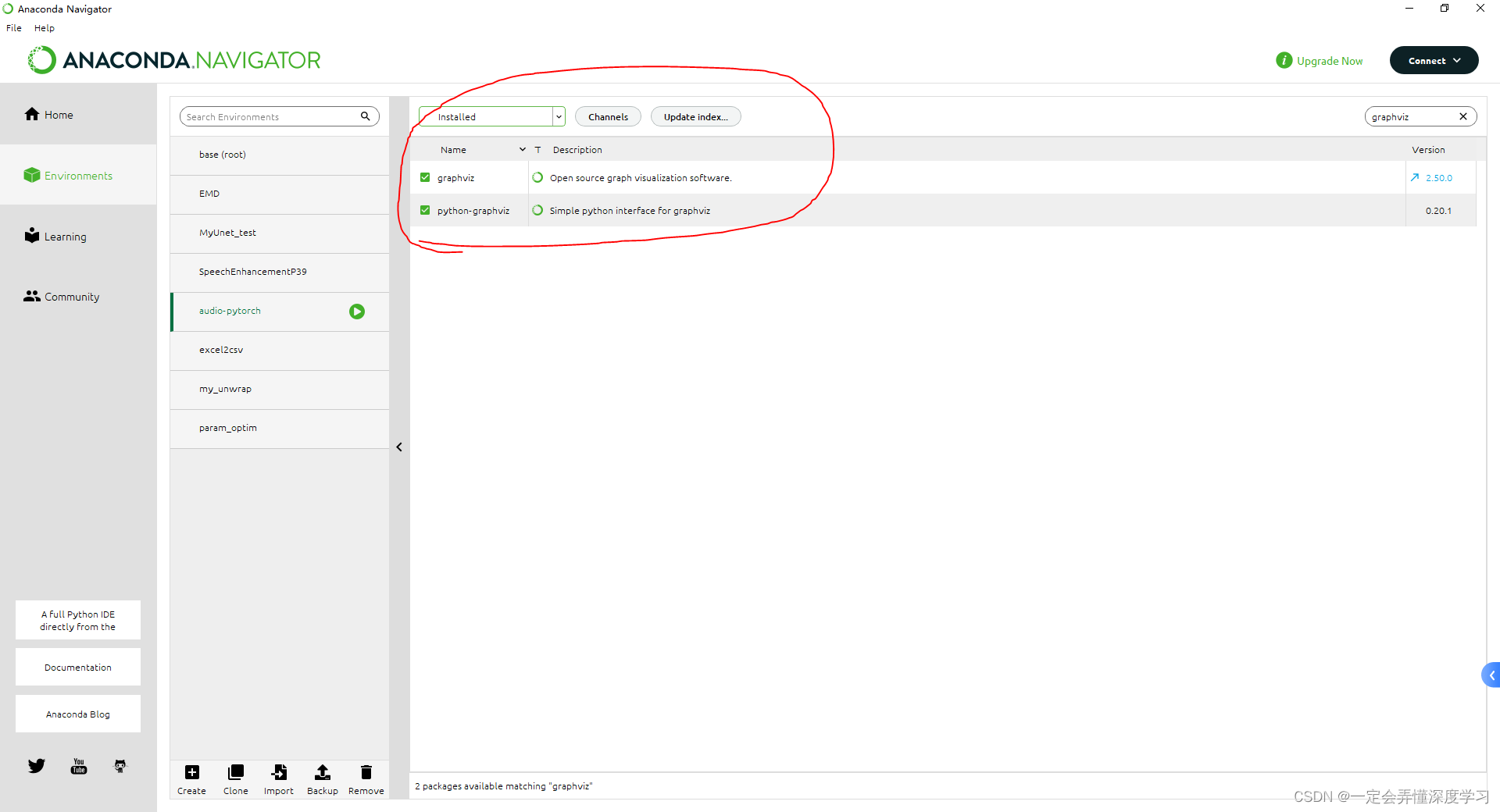Image resolution: width=1500 pixels, height=812 pixels.
Task: Select the audio-pytorch environment
Action: pyautogui.click(x=280, y=312)
